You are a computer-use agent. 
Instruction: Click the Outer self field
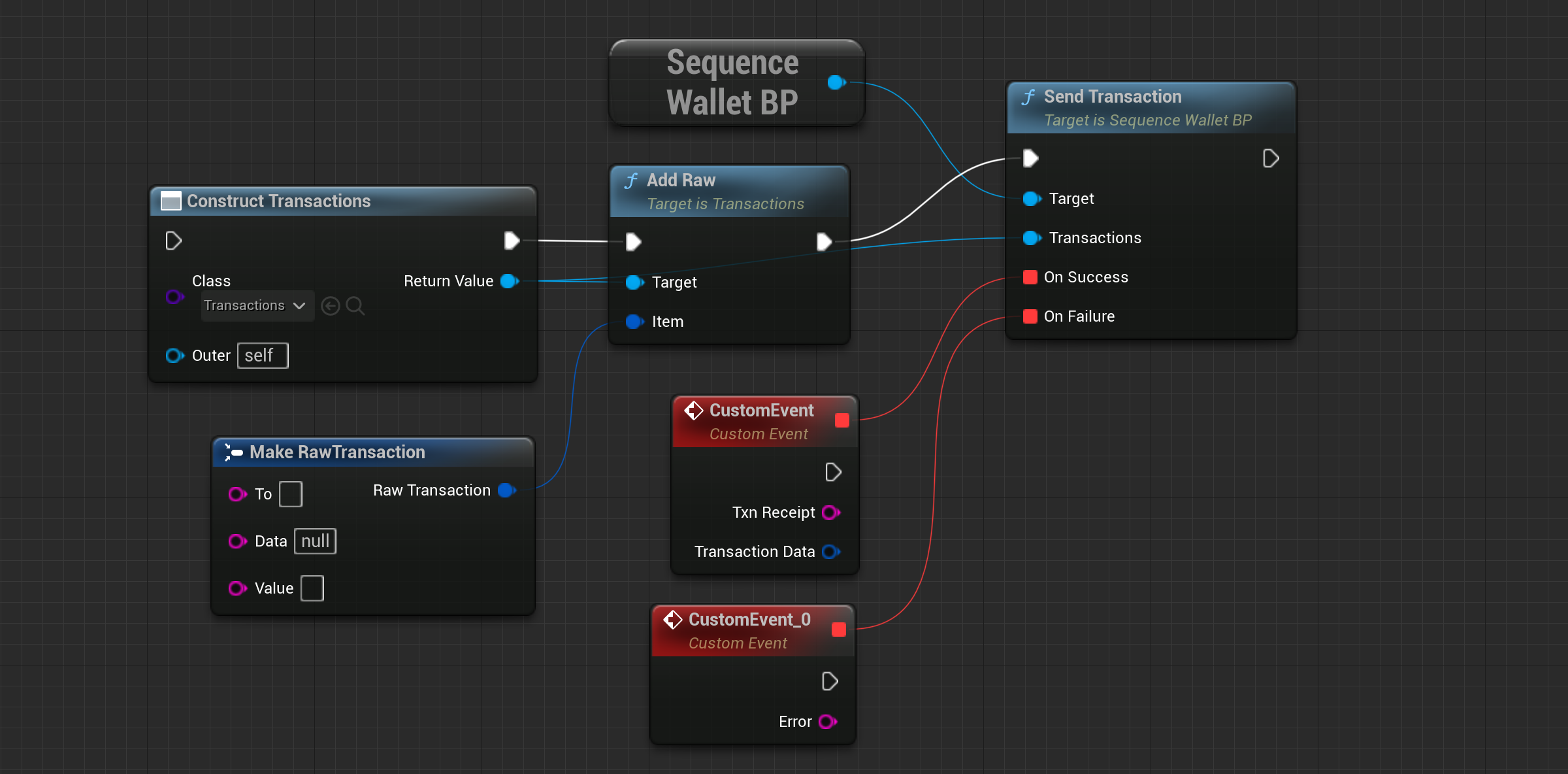(x=262, y=356)
